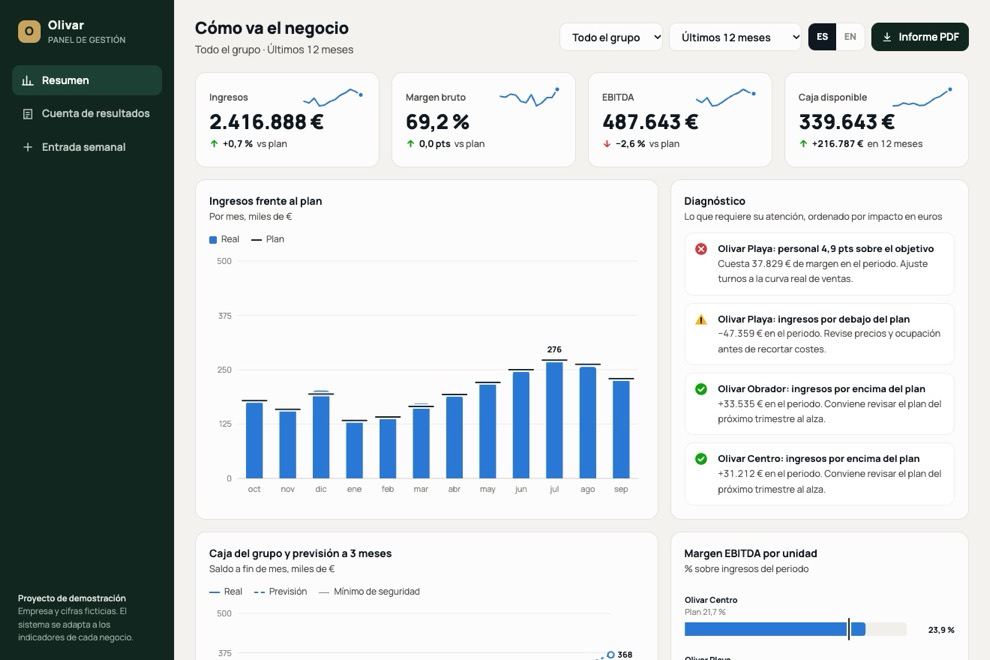The image size is (990, 660).
Task: Click the Cómo va el negocio heading
Action: 271,28
